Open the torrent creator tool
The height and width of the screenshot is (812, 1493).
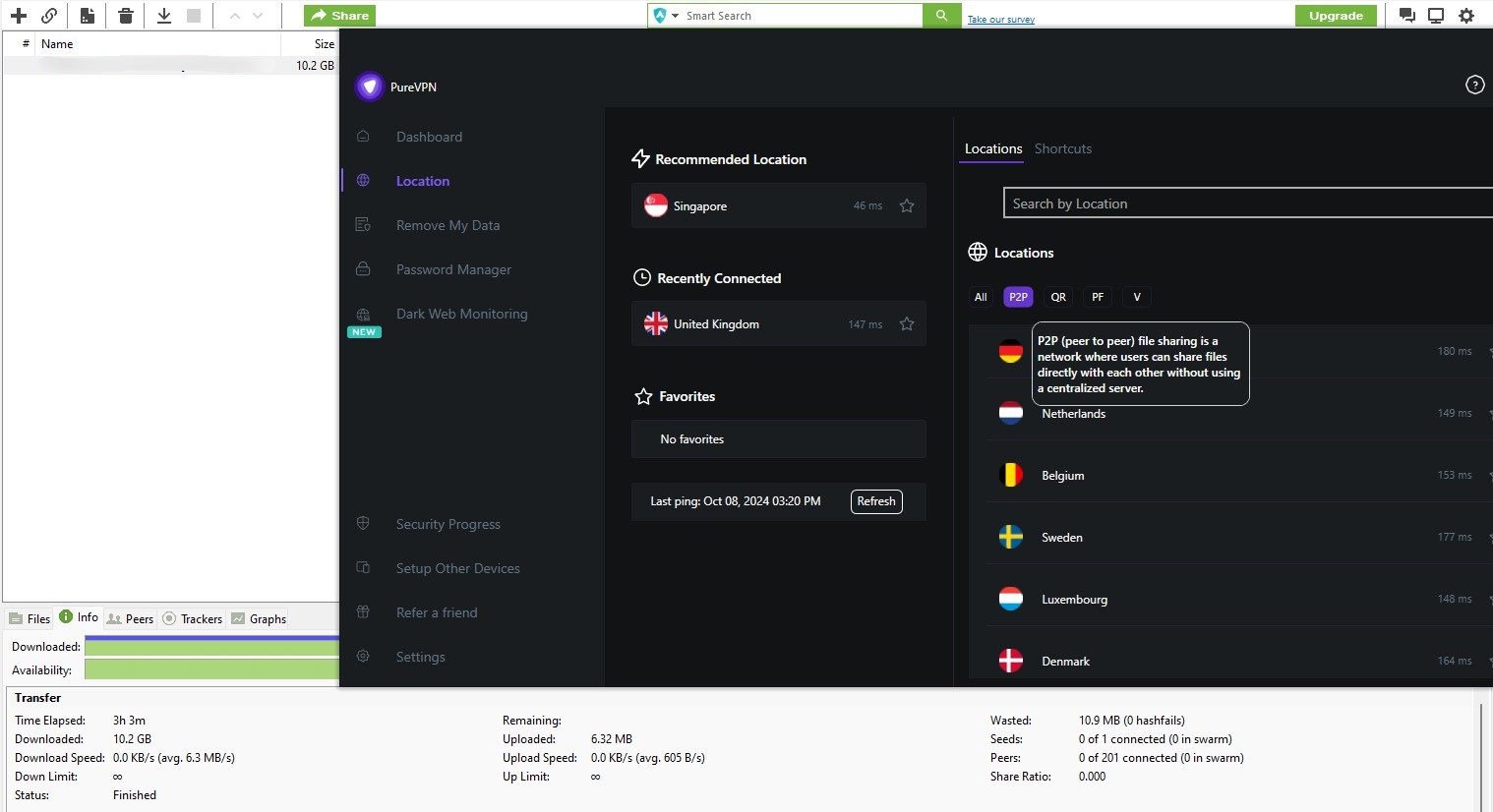point(87,16)
